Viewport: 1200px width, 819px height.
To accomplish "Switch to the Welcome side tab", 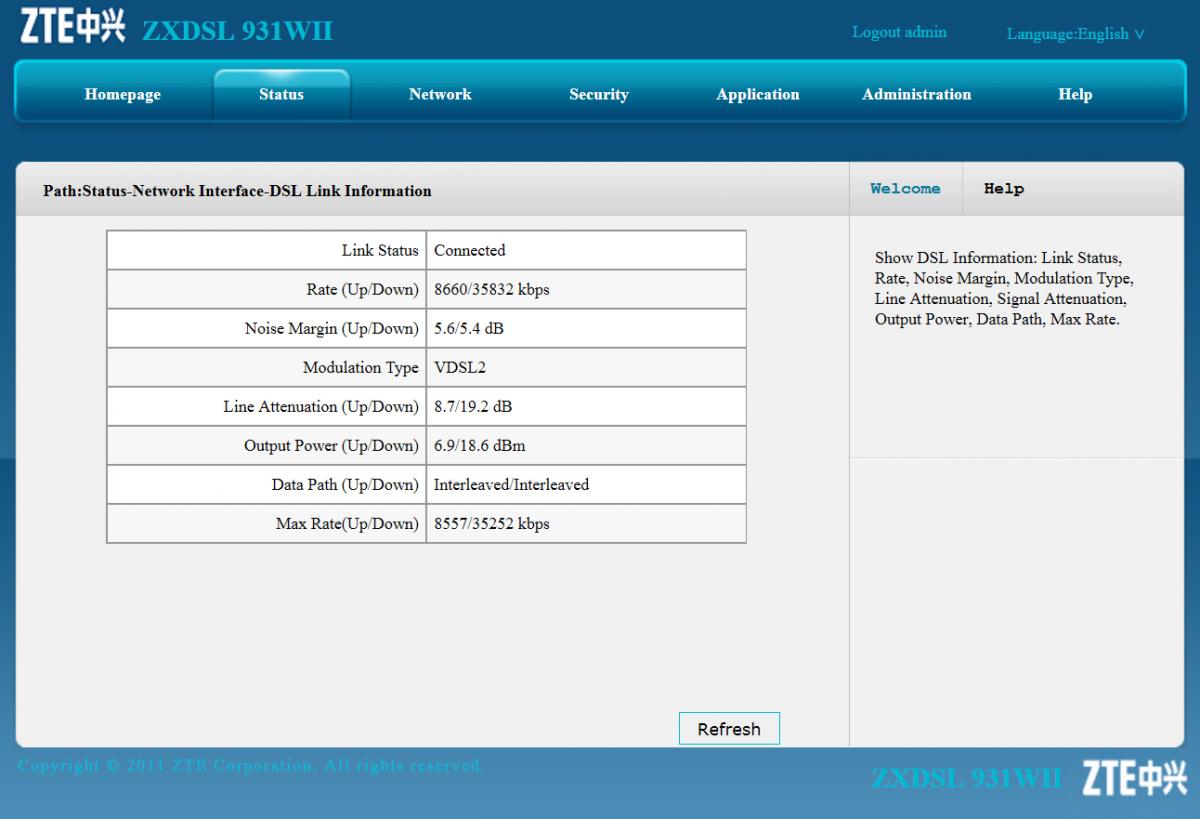I will pos(905,189).
